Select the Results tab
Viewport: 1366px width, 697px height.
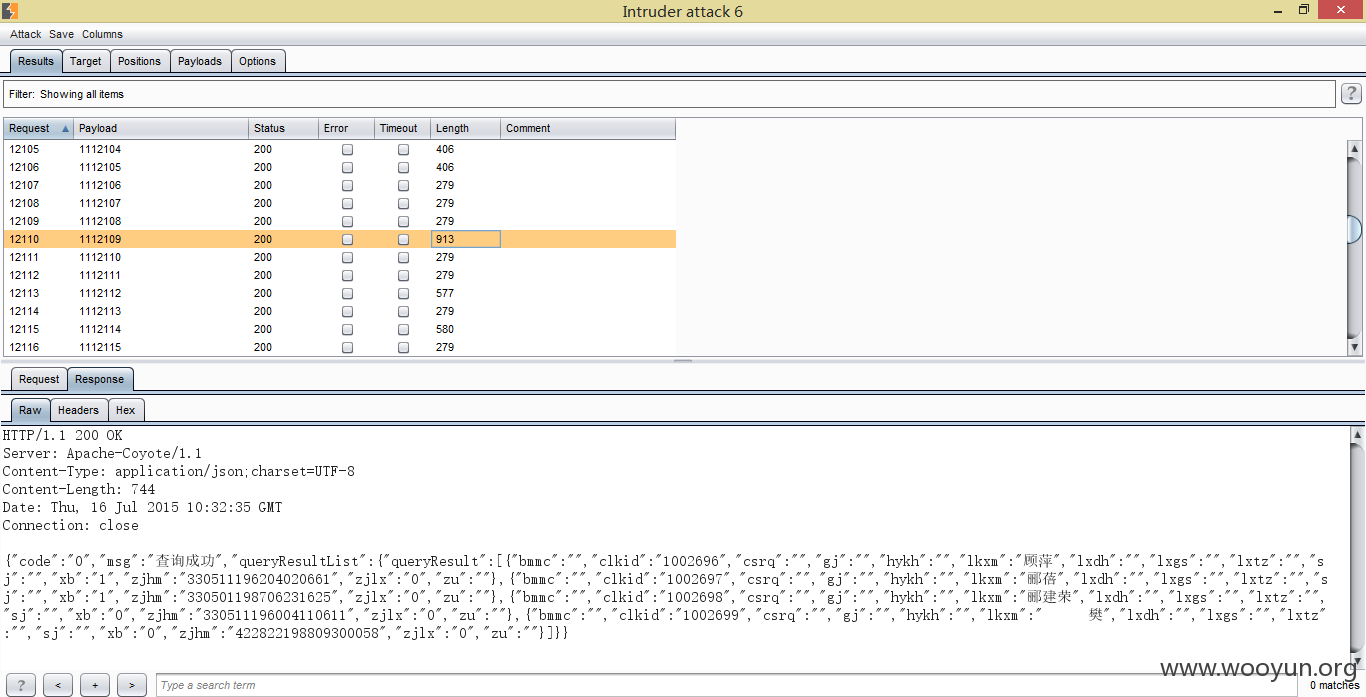36,61
